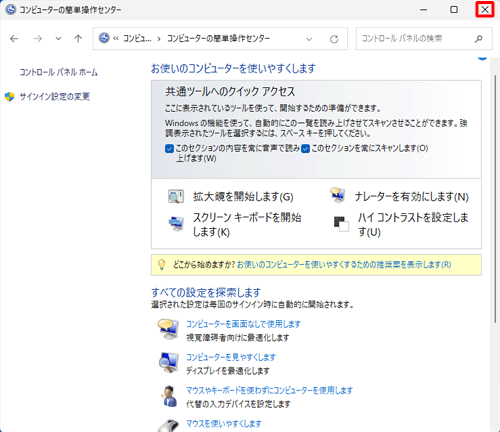Screen dimensions: 500x432
Task: Expand address bar history dropdown
Action: tap(309, 39)
